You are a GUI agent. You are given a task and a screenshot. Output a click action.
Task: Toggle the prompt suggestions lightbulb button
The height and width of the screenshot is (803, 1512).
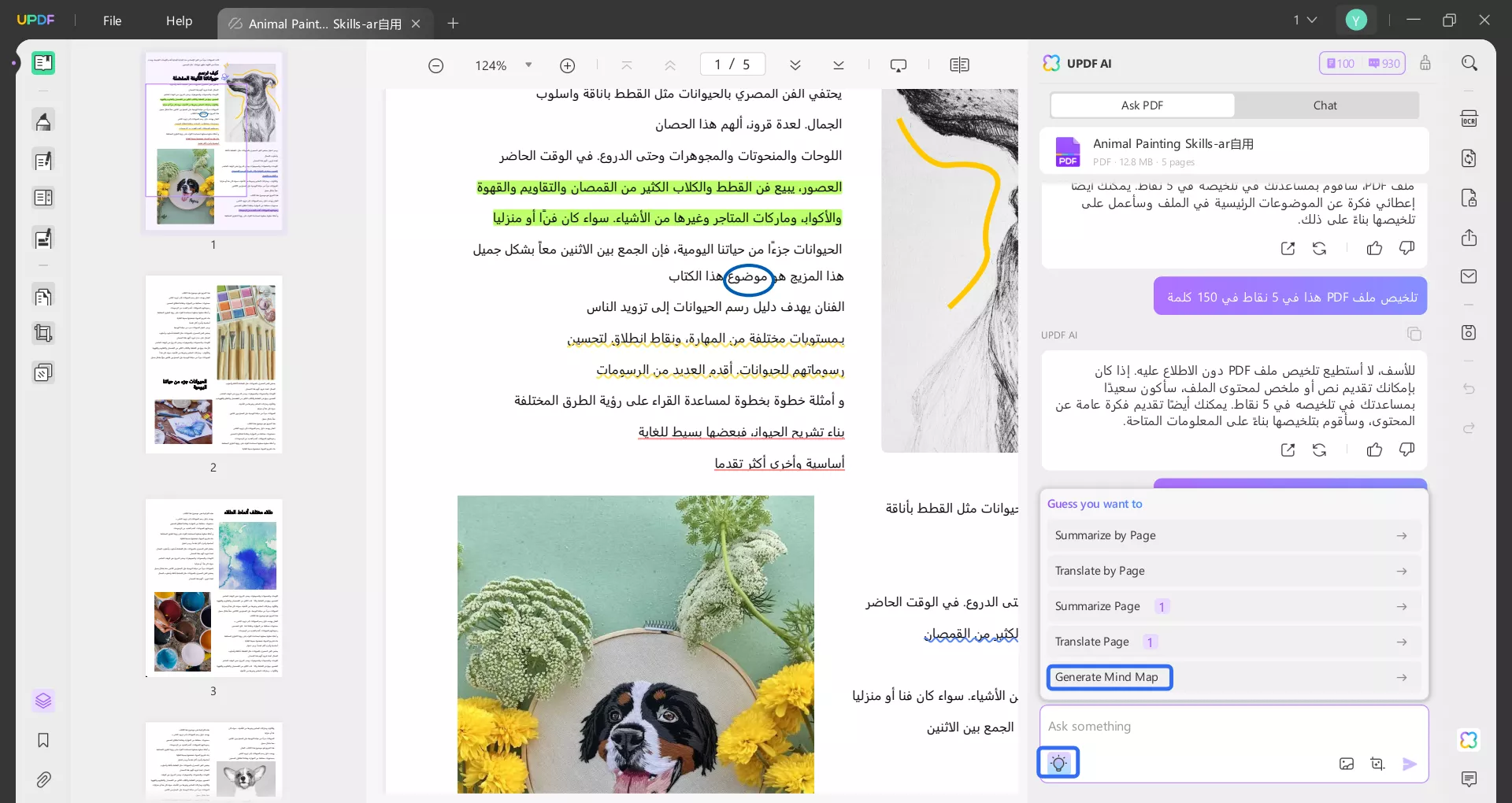(x=1058, y=763)
